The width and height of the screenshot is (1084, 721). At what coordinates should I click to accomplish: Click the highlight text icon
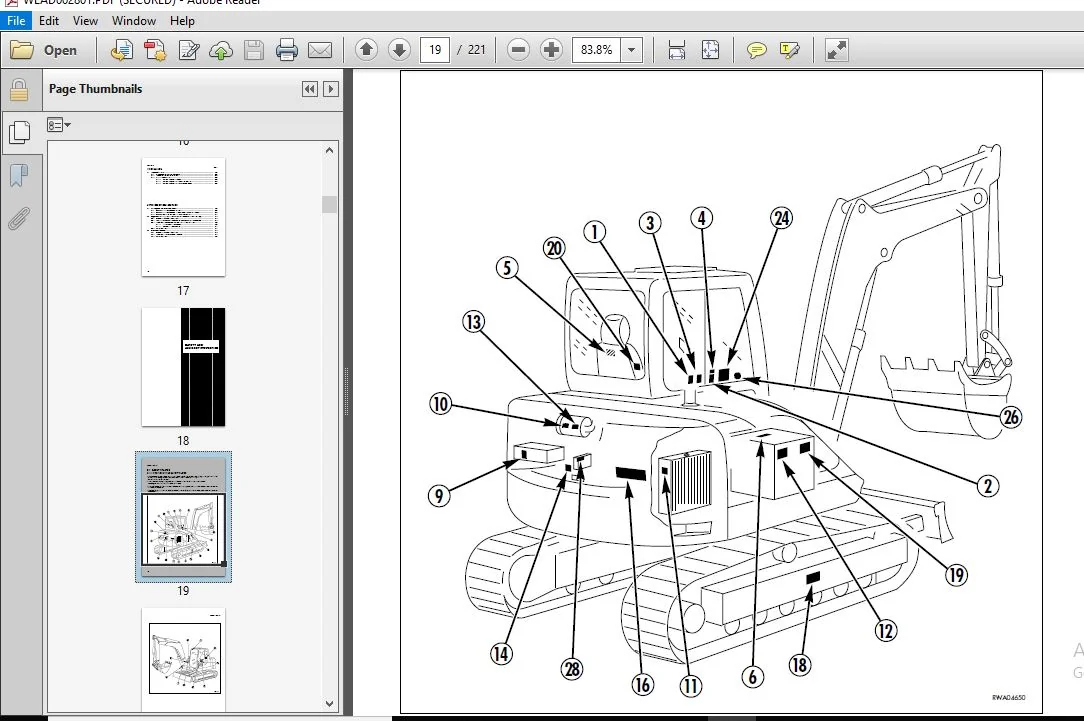[789, 50]
